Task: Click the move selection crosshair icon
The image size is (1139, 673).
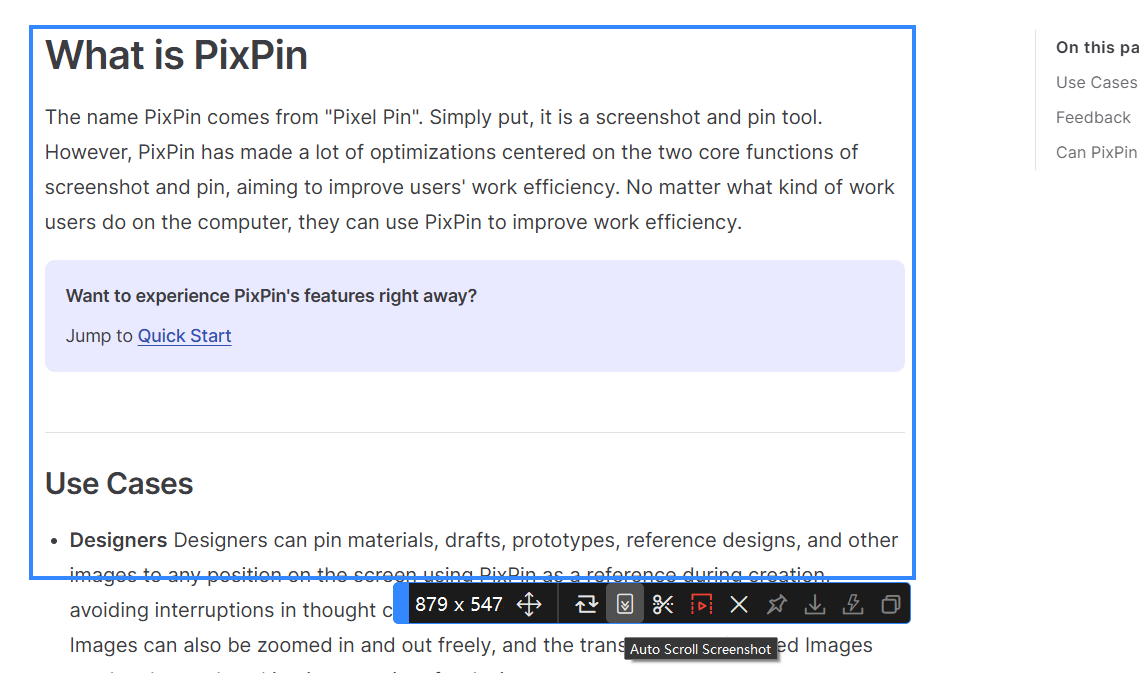Action: pos(529,604)
